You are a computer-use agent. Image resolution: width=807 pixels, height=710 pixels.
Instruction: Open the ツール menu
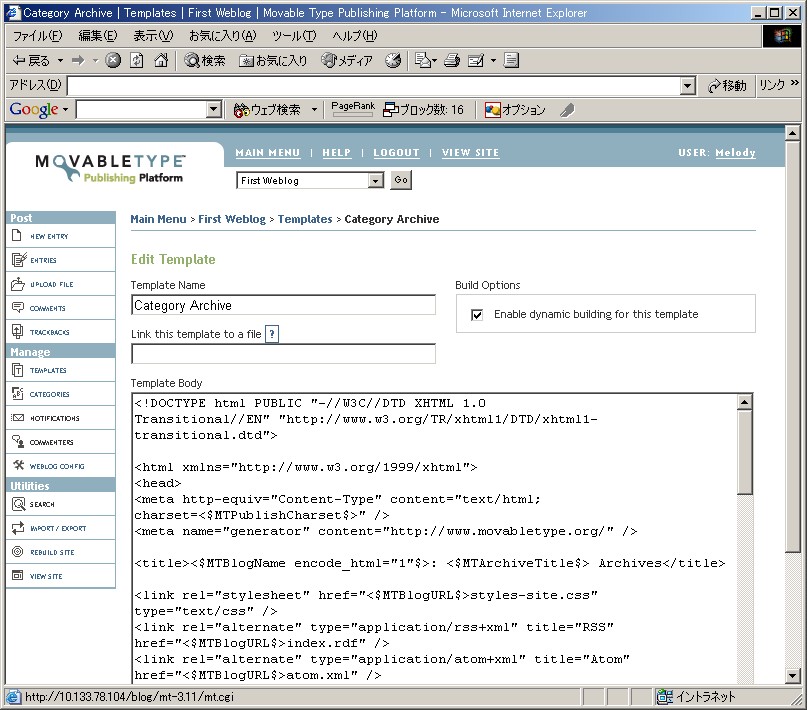pos(293,35)
